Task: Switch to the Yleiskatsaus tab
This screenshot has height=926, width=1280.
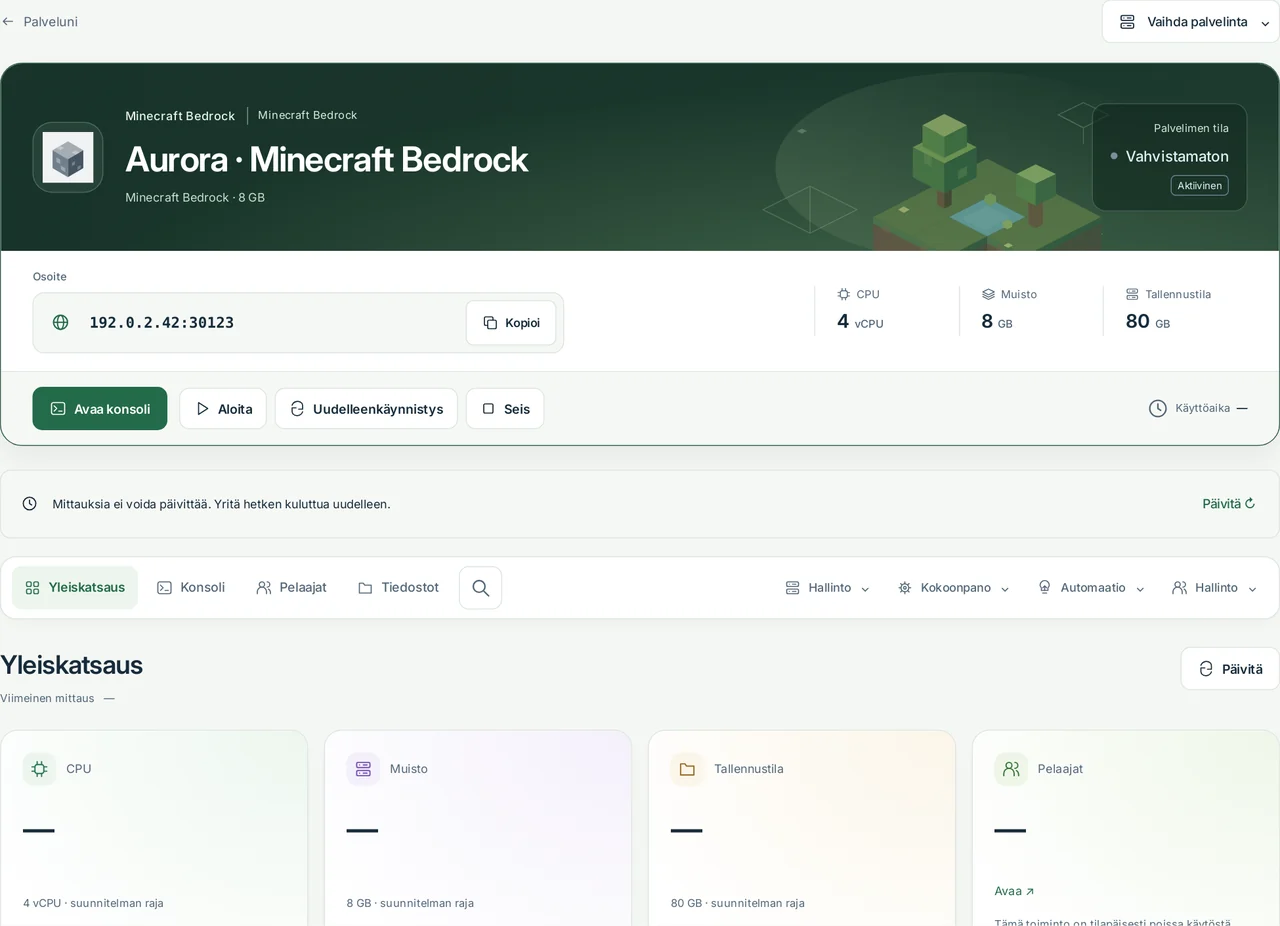Action: pos(75,588)
